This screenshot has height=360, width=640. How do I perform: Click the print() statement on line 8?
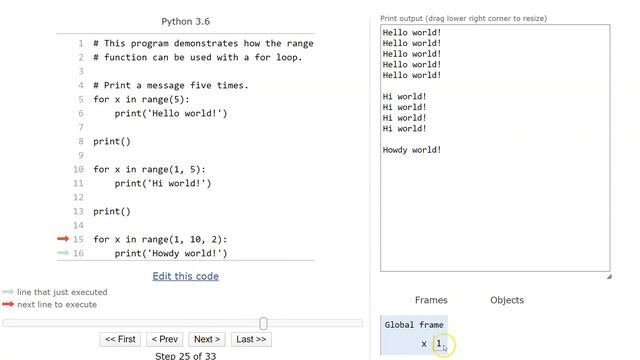(112, 142)
